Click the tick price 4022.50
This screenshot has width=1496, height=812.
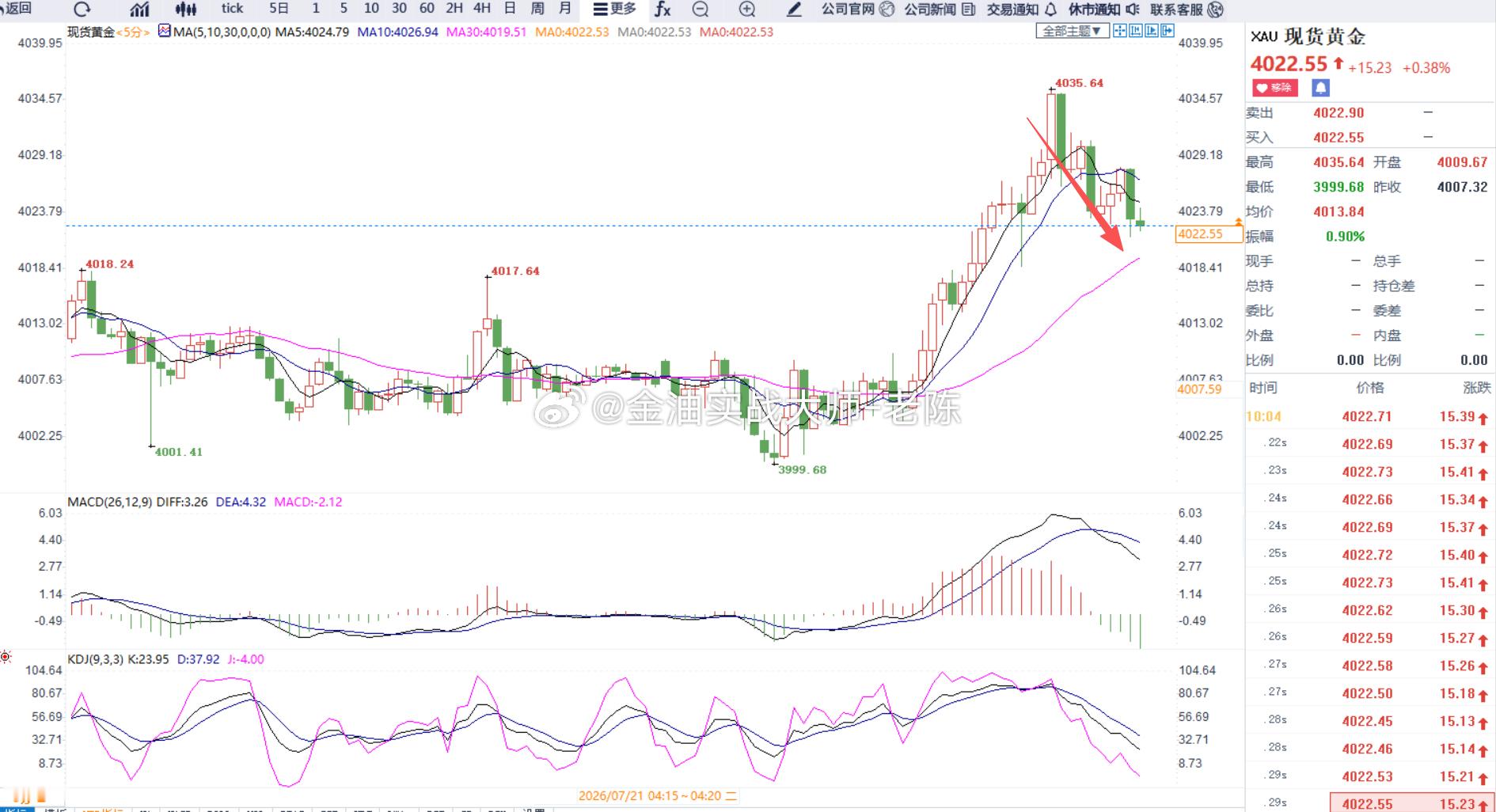pos(1367,693)
